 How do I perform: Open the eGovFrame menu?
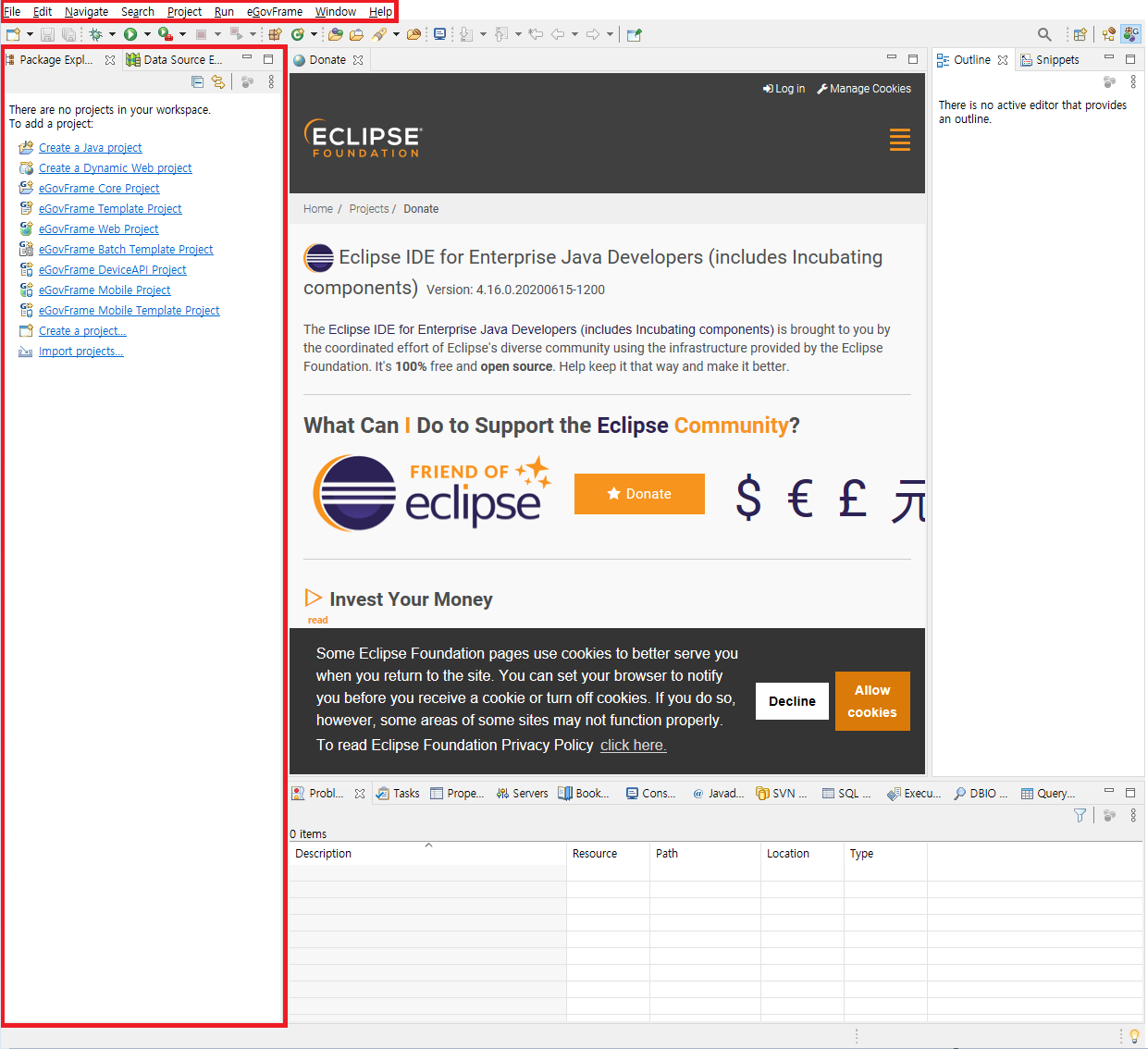275,12
